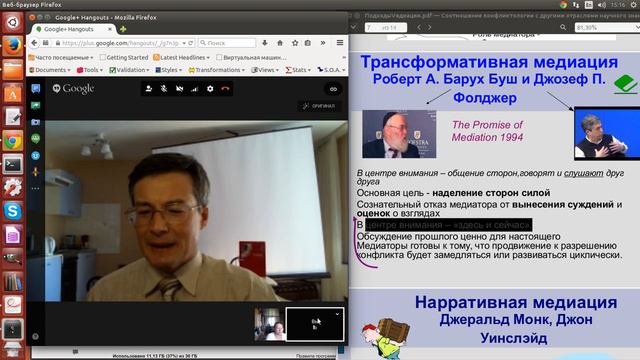Open Skype from the launcher

[13, 211]
